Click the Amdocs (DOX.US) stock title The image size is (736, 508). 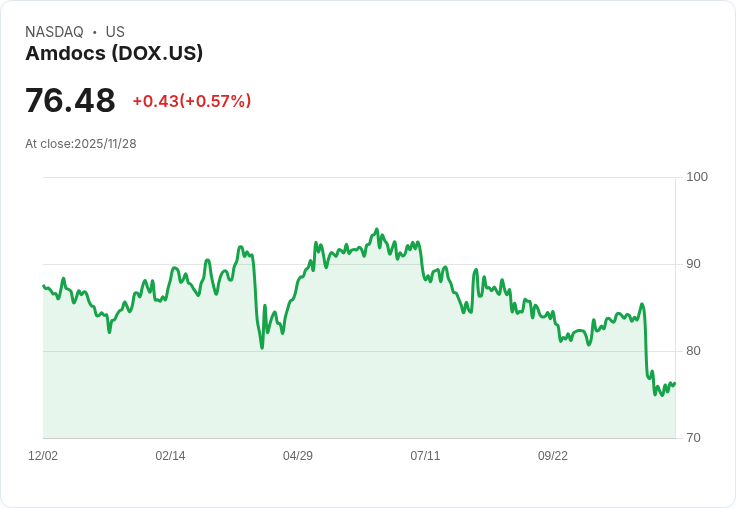coord(114,53)
